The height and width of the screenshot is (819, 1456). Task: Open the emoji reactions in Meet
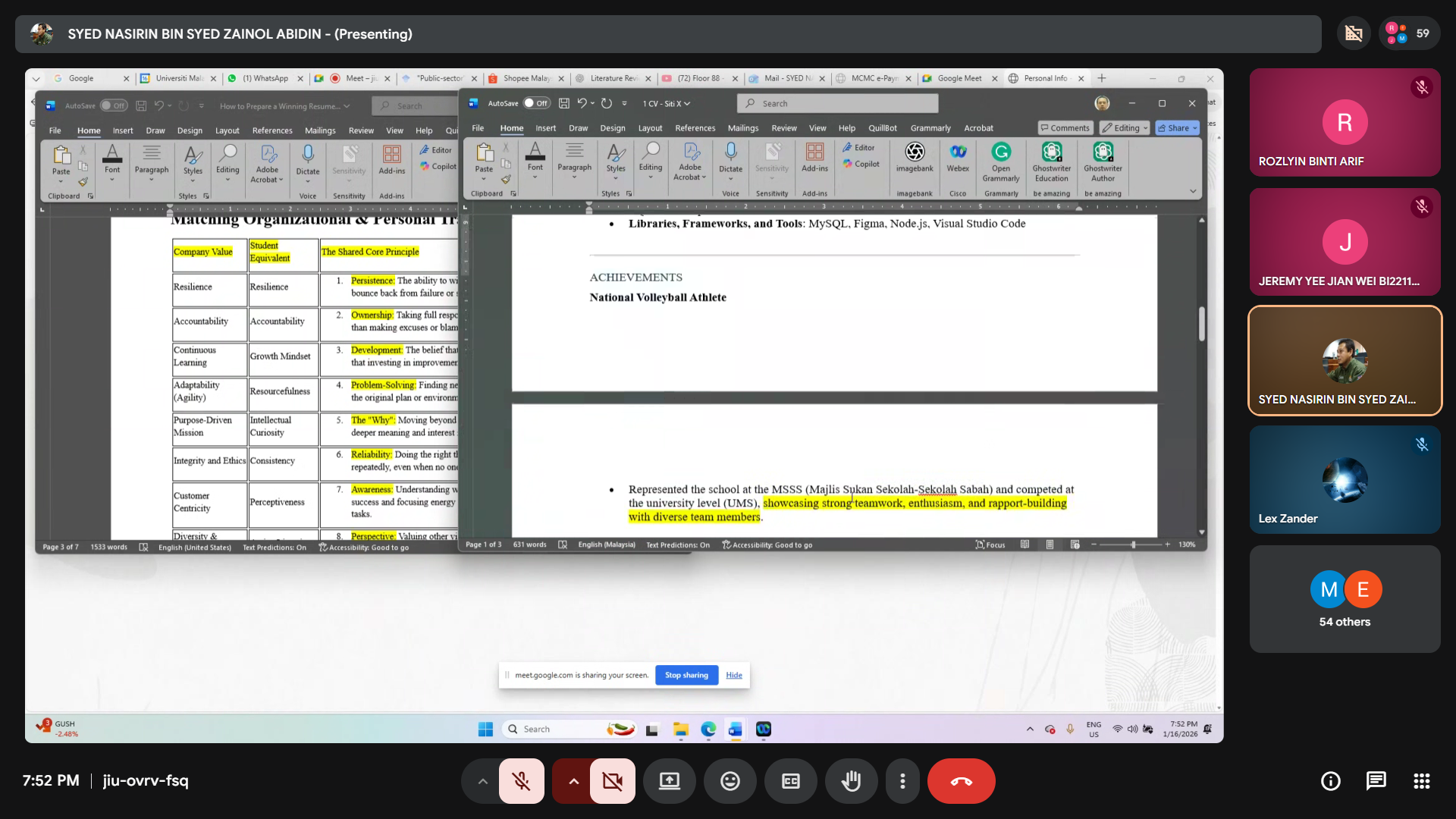[730, 781]
